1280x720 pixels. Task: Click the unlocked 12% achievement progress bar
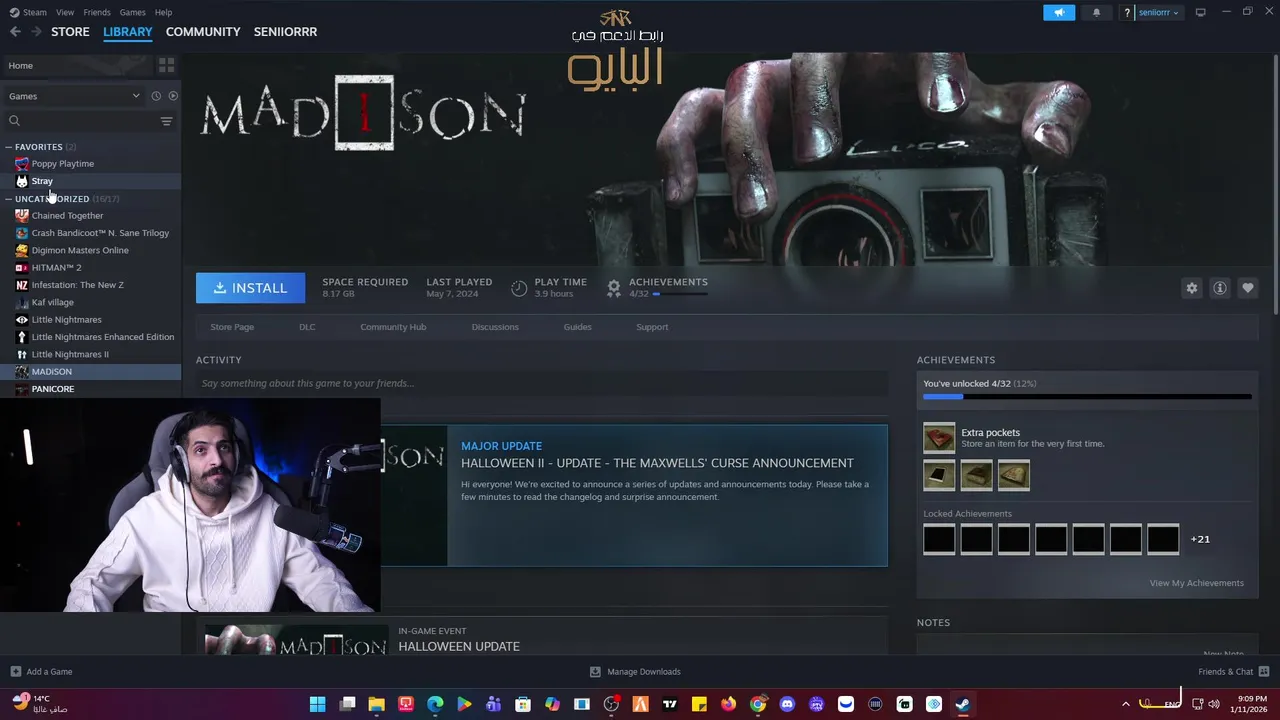(1087, 397)
